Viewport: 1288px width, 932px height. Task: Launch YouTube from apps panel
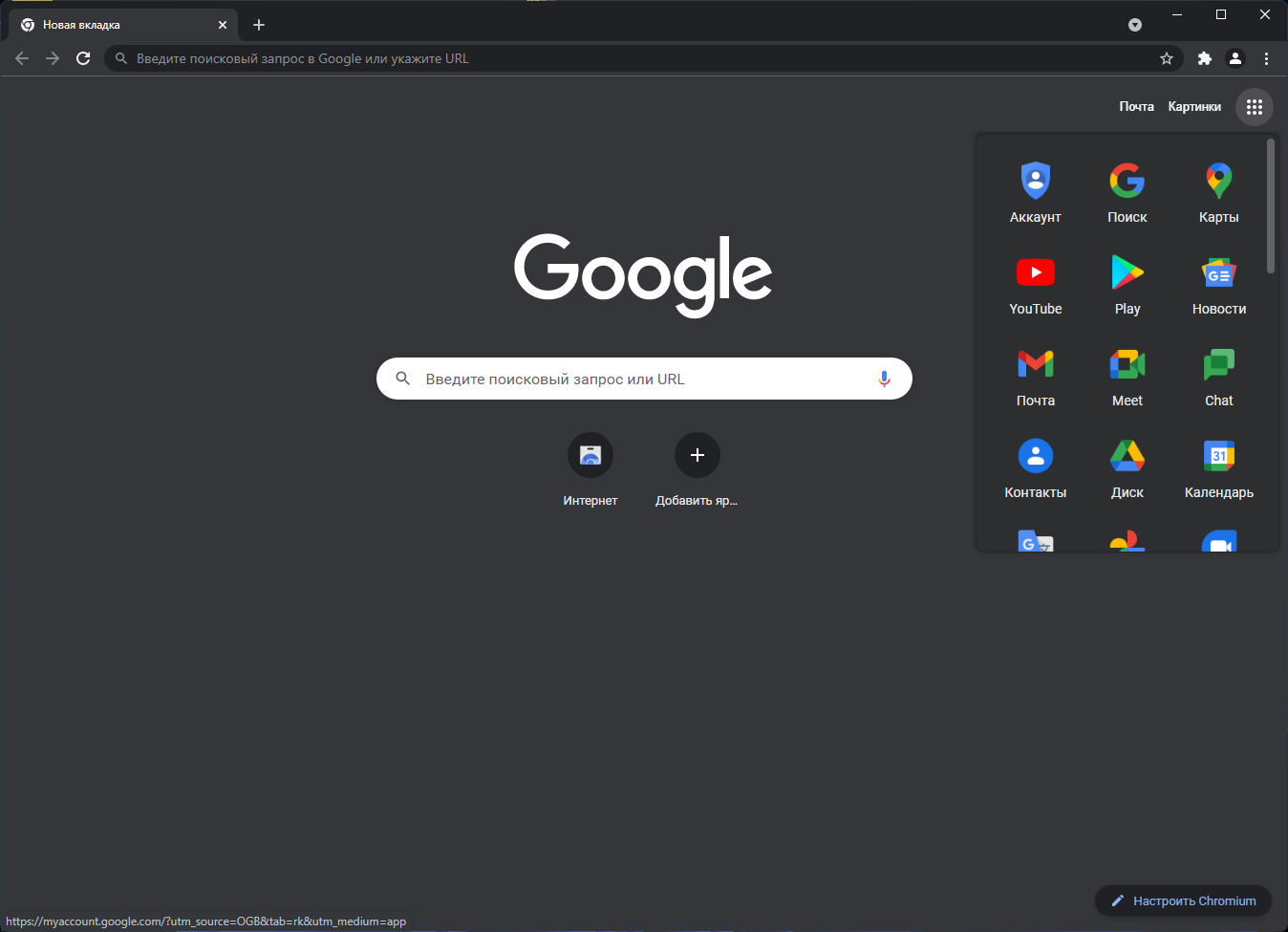1036,285
